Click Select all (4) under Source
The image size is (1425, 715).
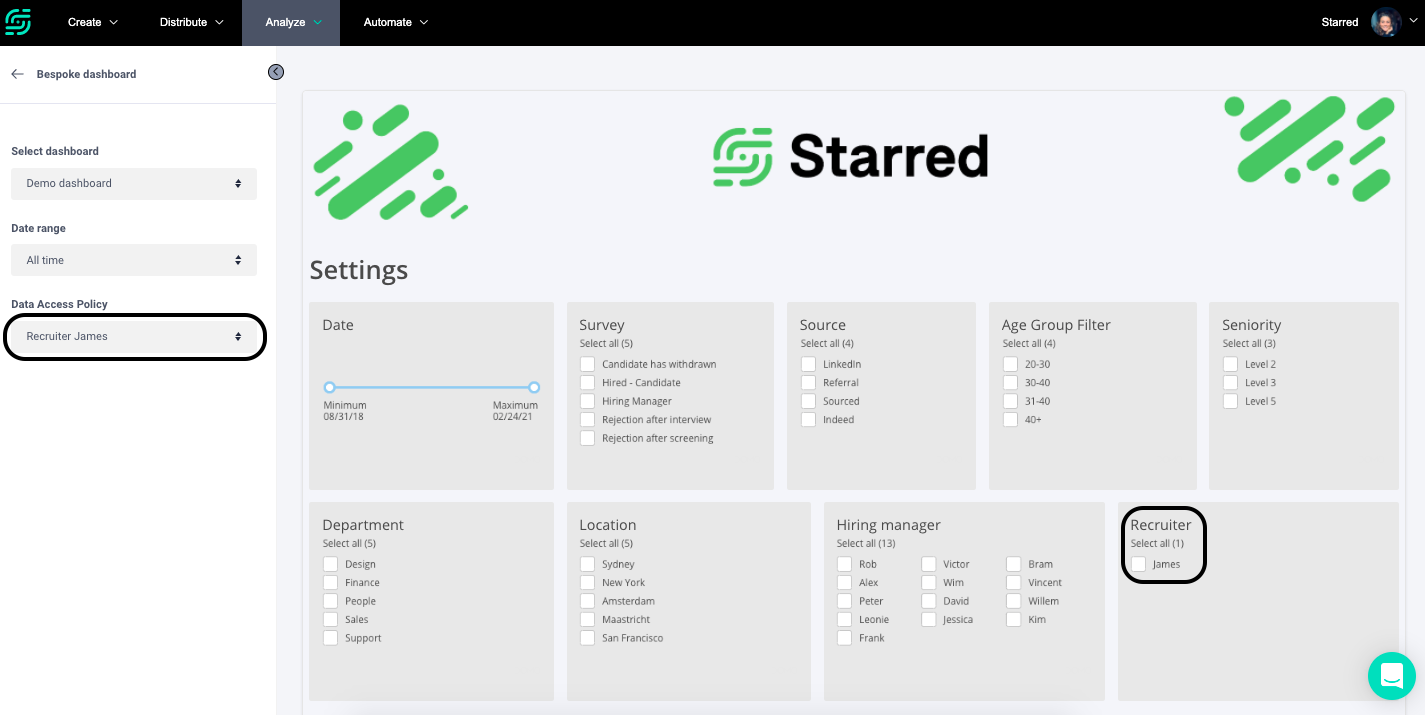coord(827,344)
